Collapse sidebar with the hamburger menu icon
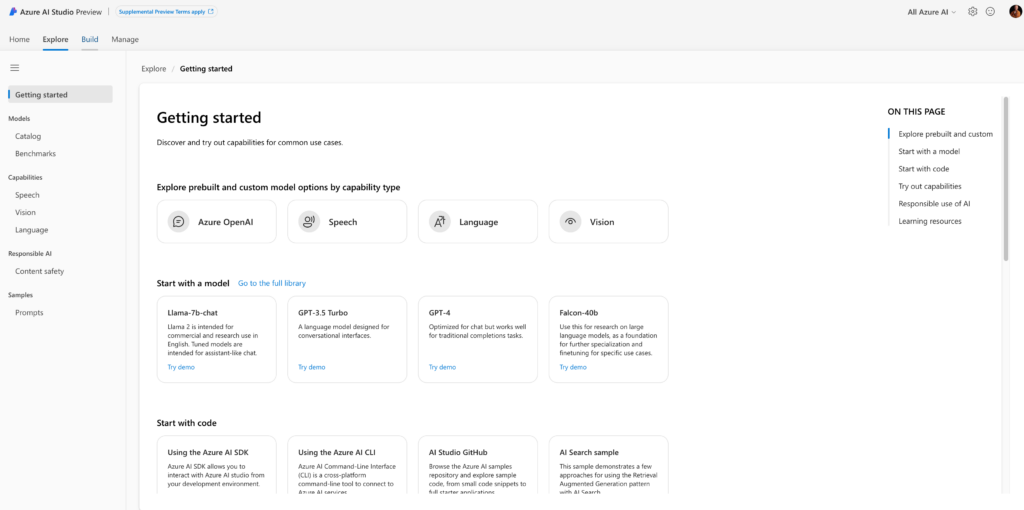The image size is (1024, 510). 15,68
